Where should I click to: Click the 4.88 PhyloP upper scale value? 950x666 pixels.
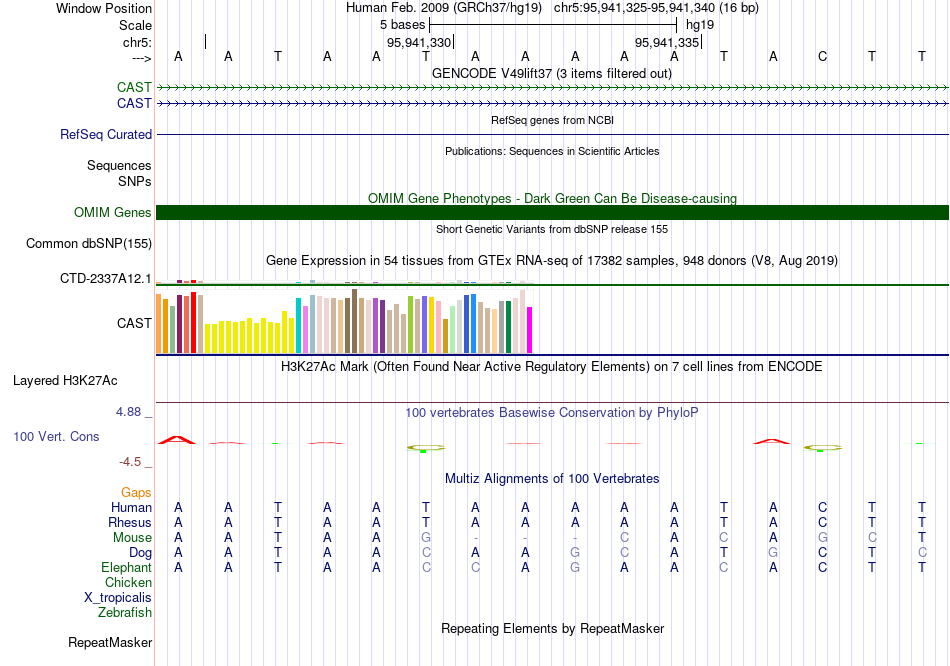[x=128, y=412]
